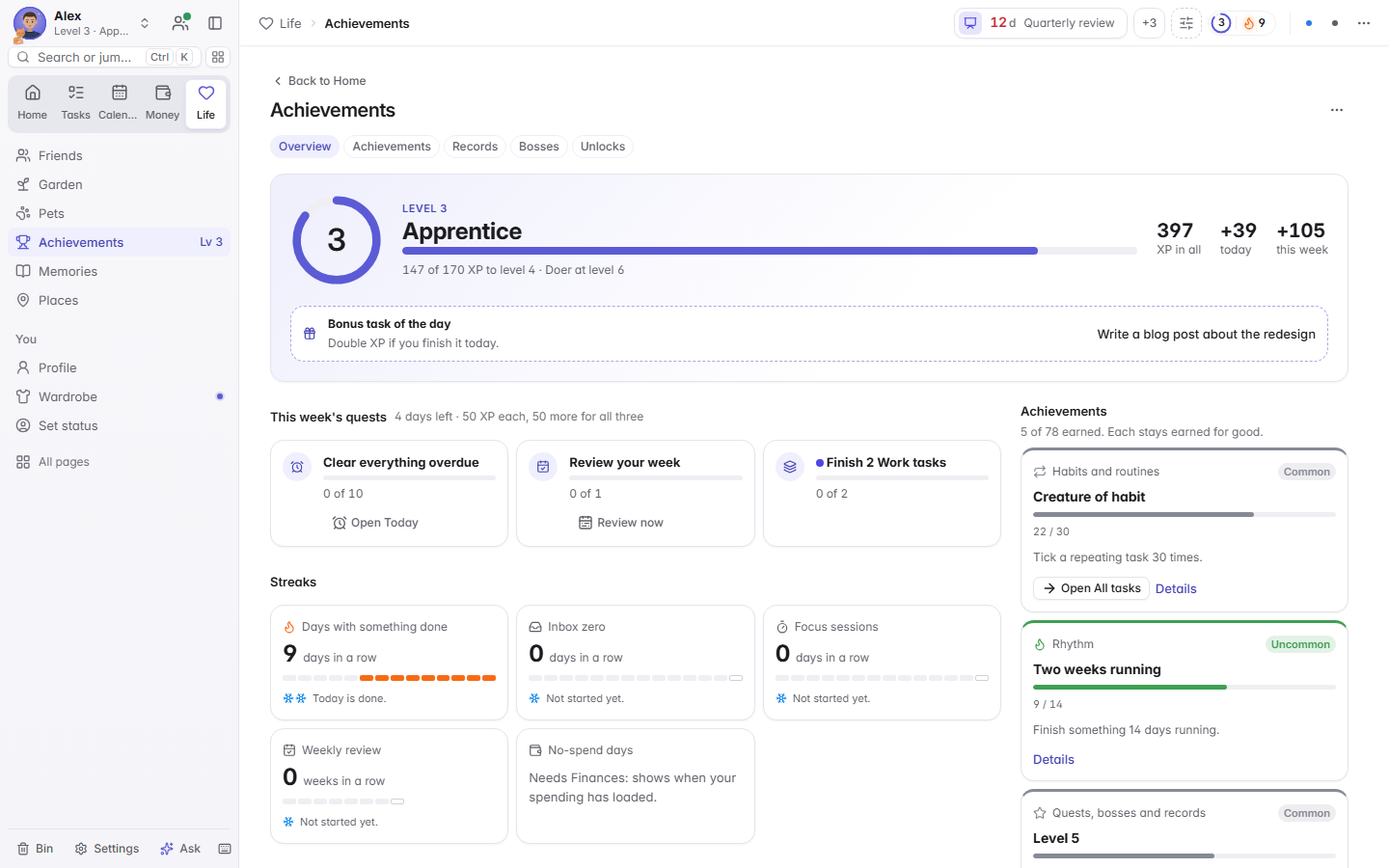Open the Calendar section
The image size is (1389, 868).
point(119,102)
